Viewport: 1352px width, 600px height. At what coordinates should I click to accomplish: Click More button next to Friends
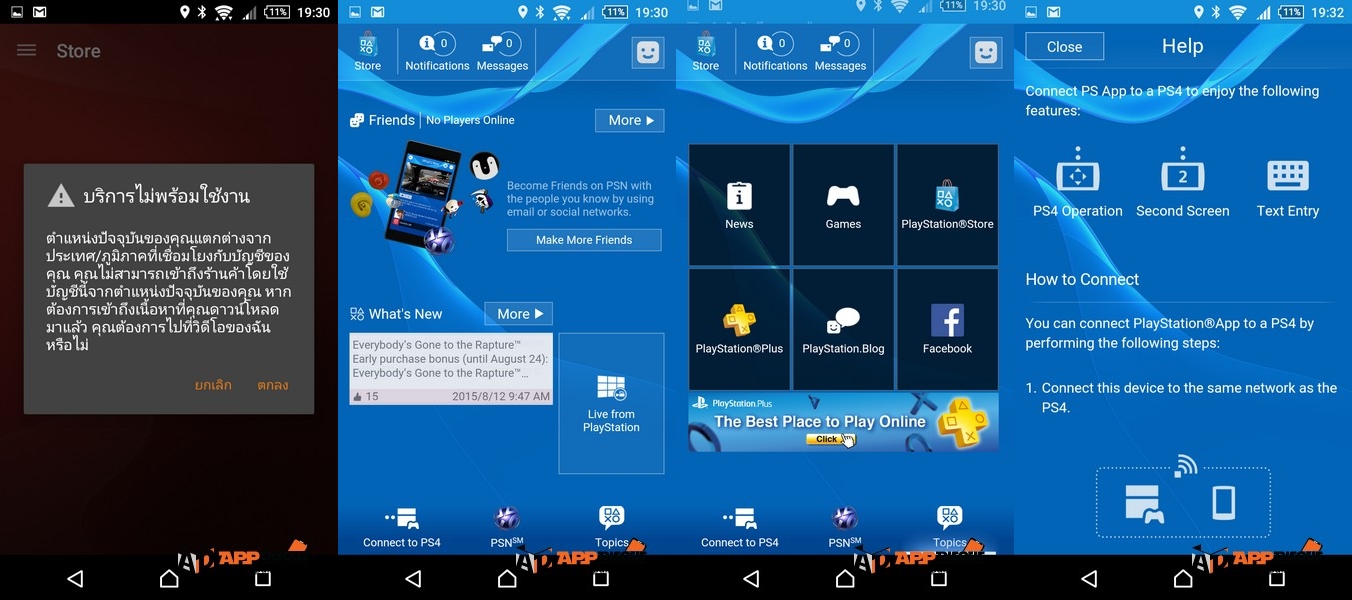click(630, 120)
